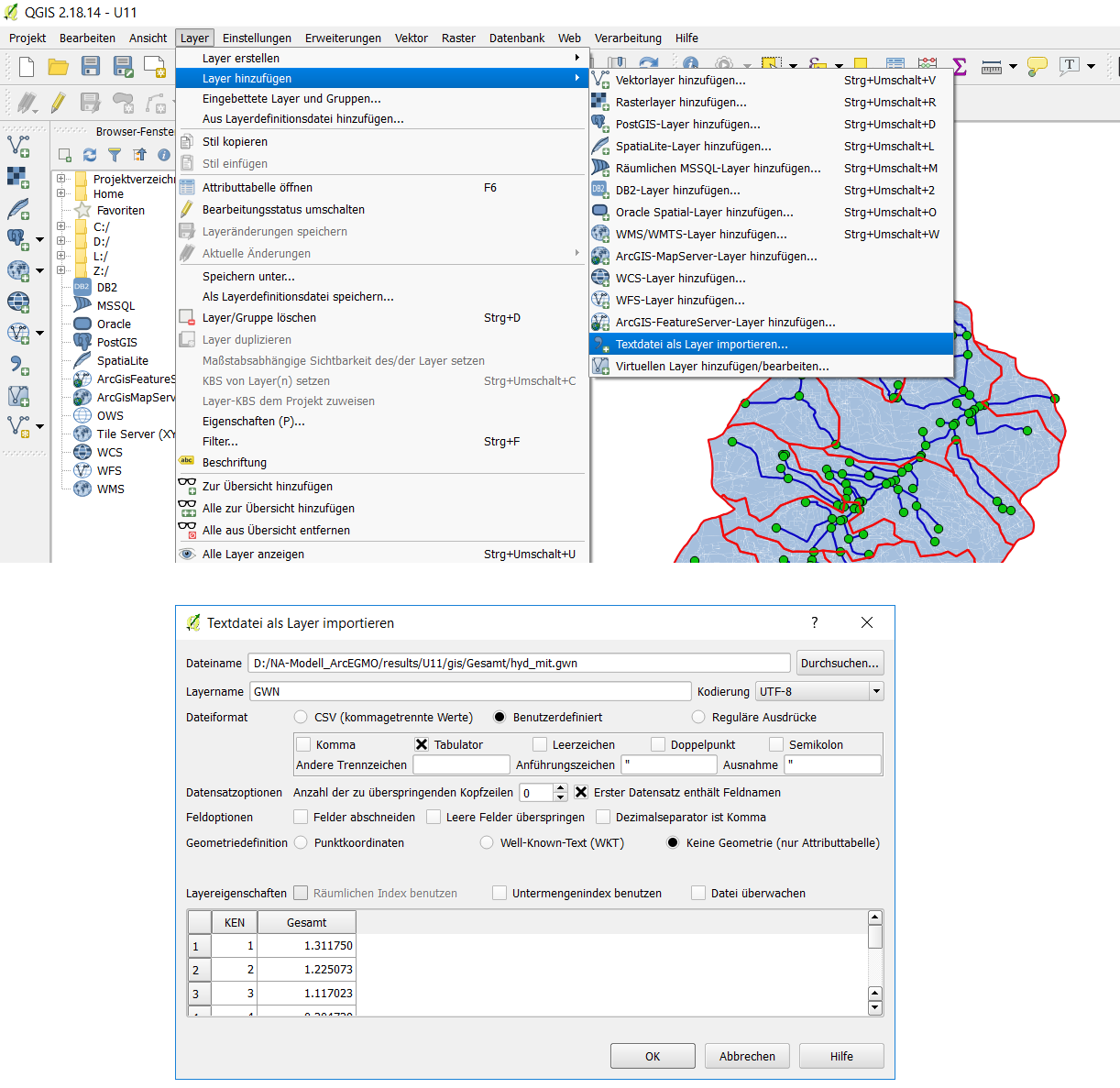Enable the Komma delimiter checkbox
Screen dimensions: 1120x1088
coord(303,744)
